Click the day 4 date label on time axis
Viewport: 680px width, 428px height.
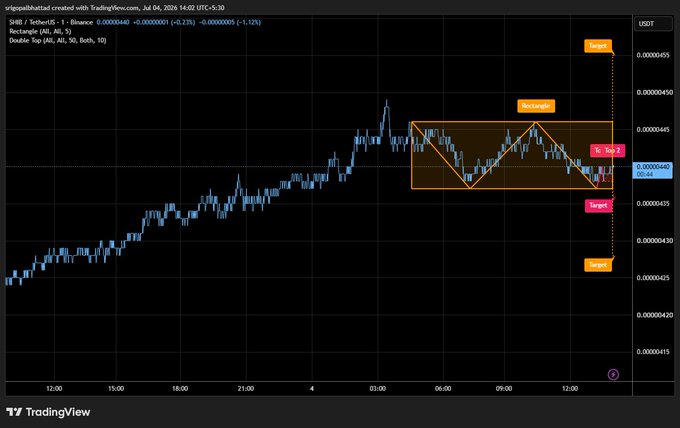[x=312, y=389]
